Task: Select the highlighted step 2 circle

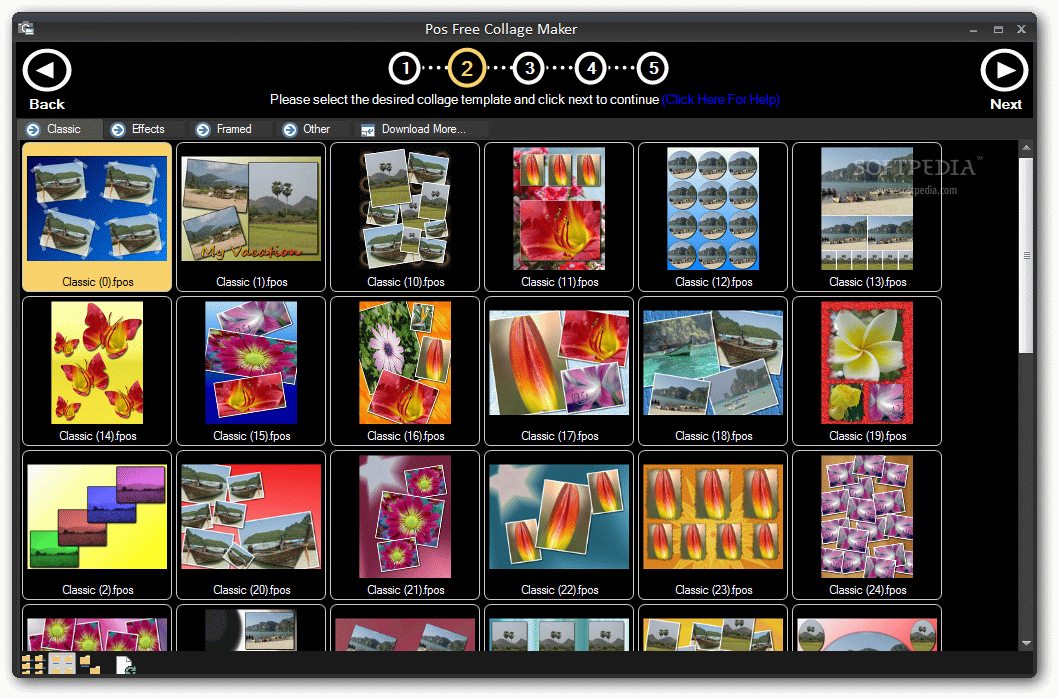Action: 466,68
